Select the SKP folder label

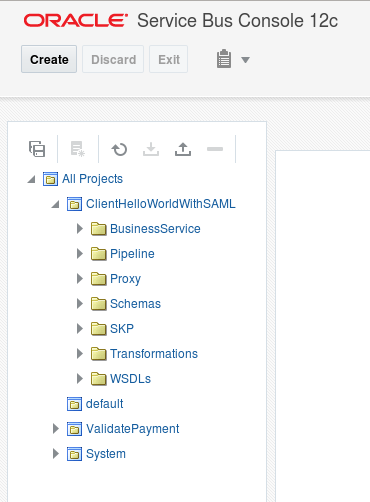click(x=122, y=329)
